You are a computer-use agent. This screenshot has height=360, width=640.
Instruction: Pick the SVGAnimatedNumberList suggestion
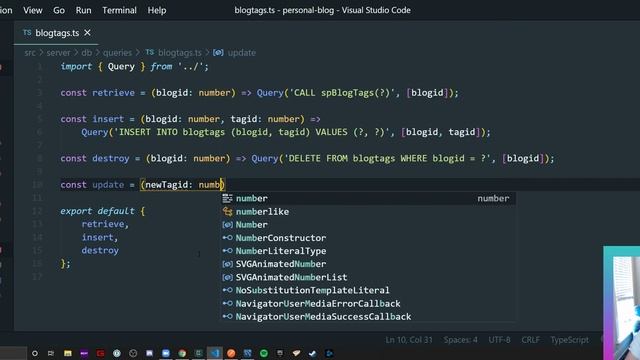pos(368,277)
